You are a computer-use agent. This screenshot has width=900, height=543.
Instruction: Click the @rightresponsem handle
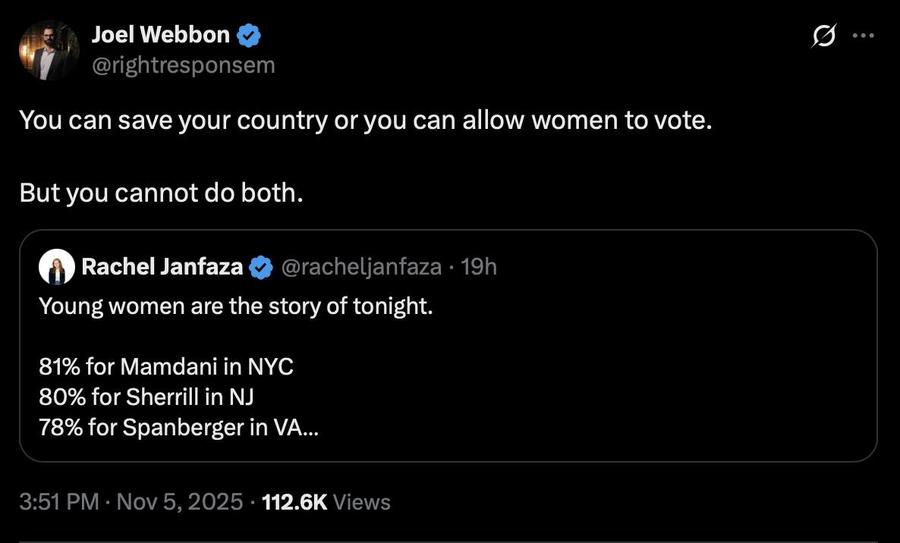point(182,66)
